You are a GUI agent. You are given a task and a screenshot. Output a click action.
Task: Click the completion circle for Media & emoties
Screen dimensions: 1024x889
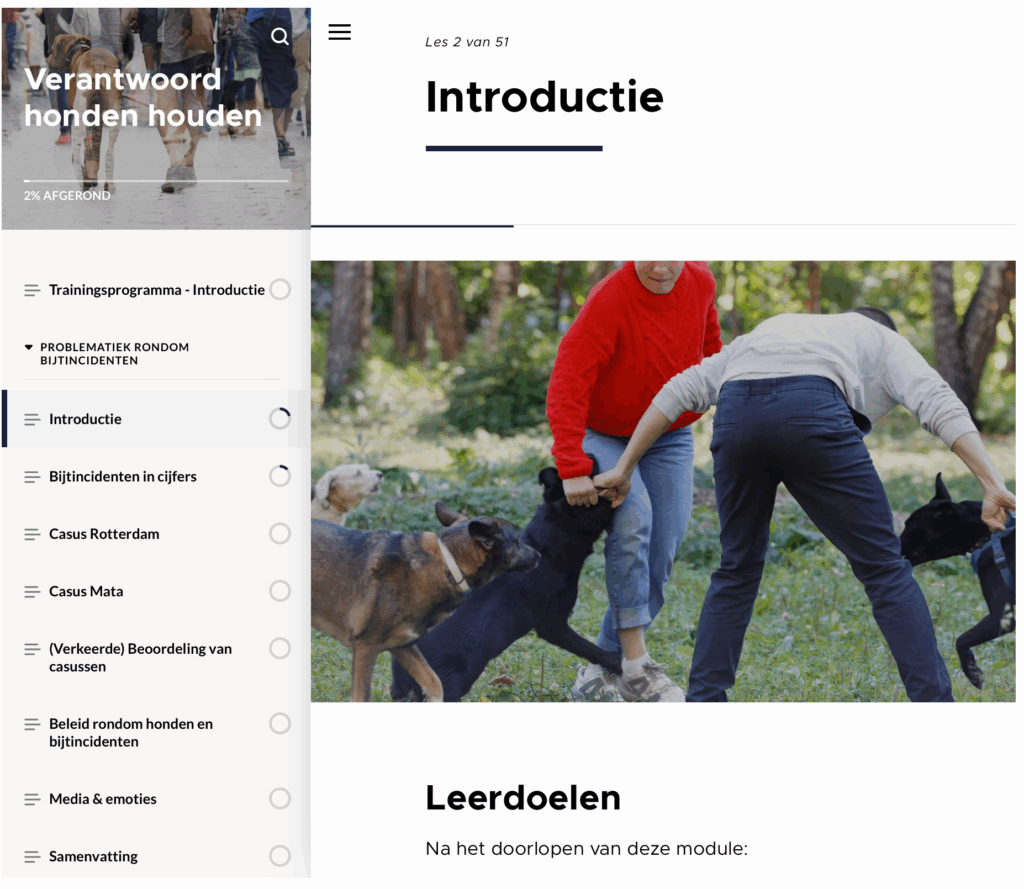tap(280, 798)
